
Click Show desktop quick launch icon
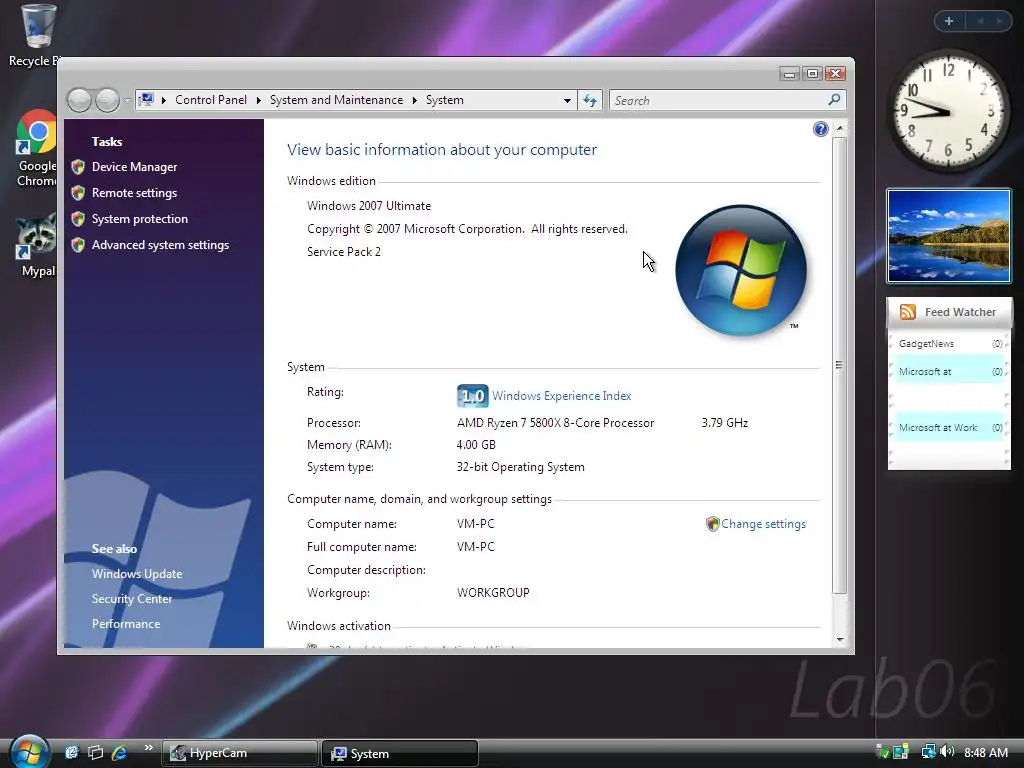click(x=72, y=753)
